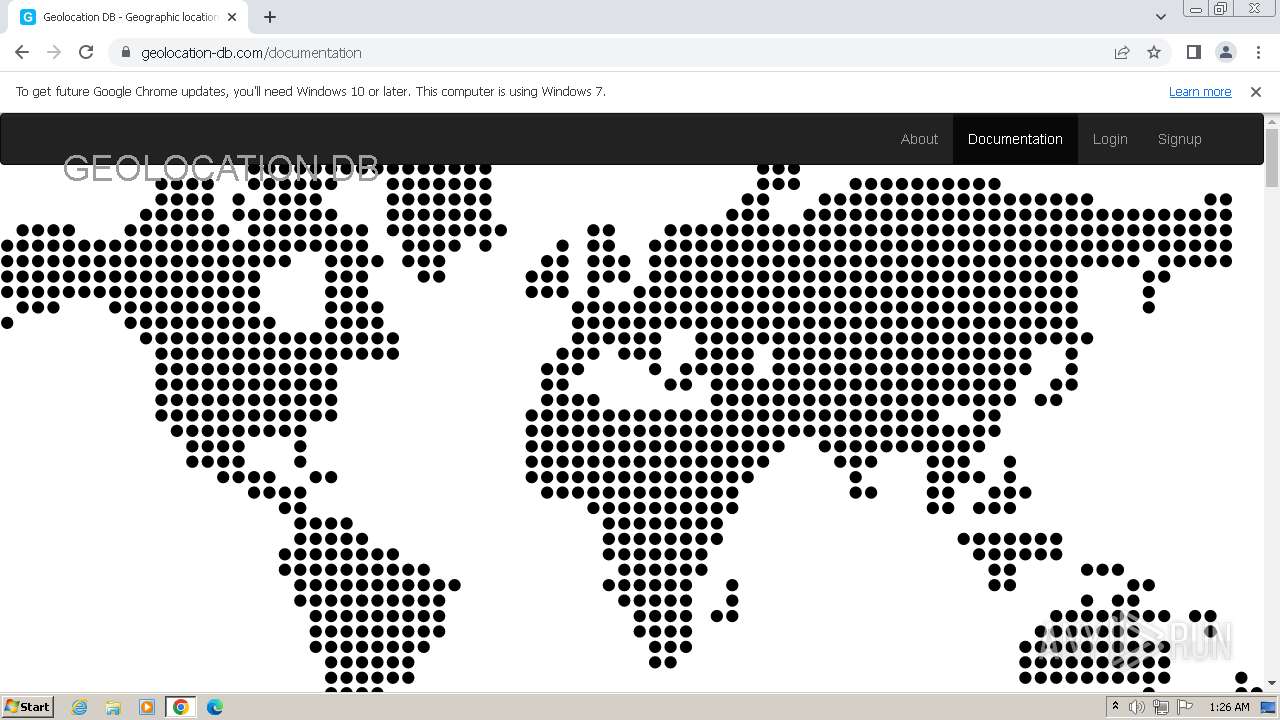Click the scrollbar down arrow
1280x720 pixels.
[1272, 683]
